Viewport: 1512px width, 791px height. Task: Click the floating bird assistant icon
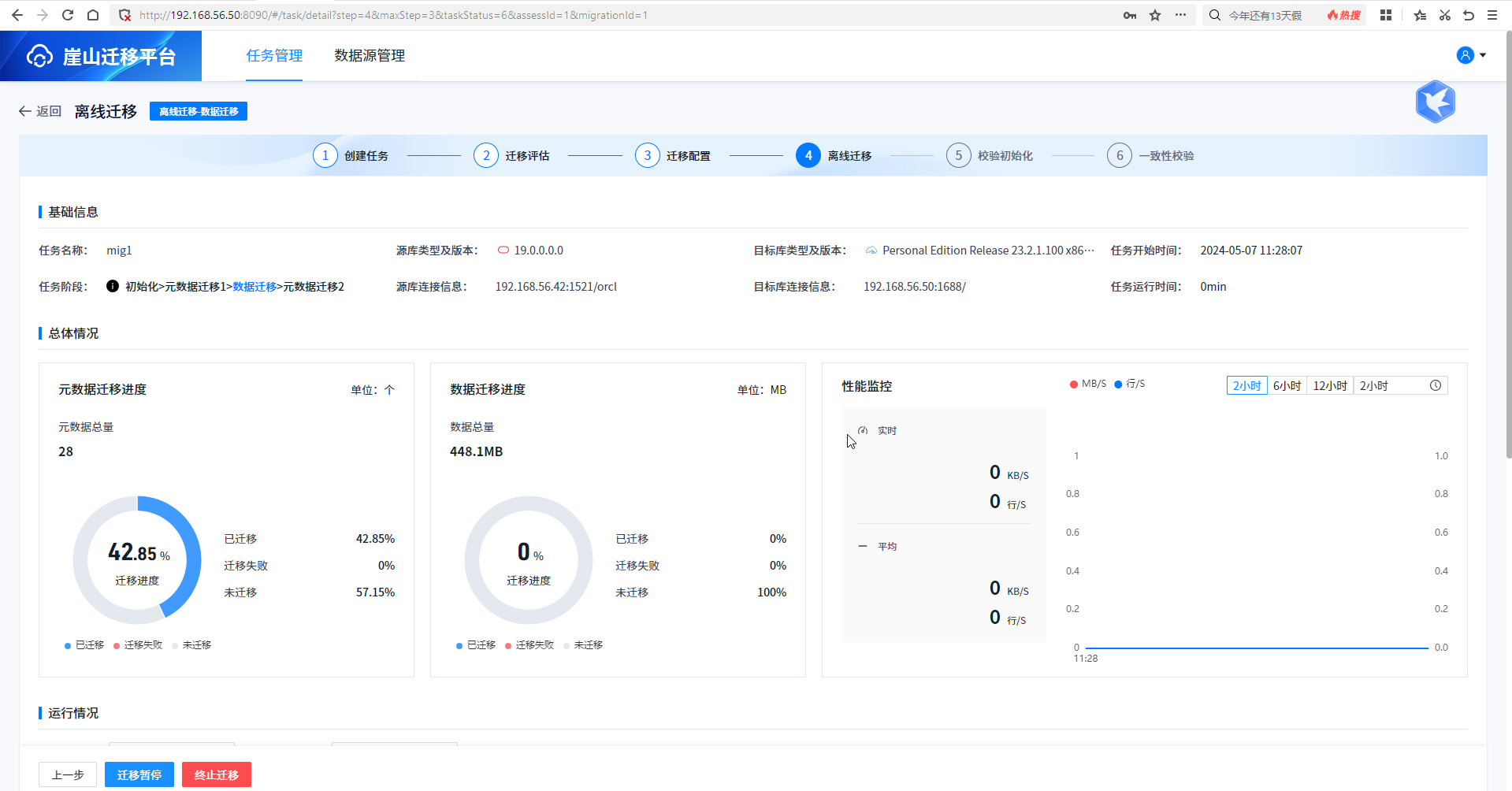(1435, 102)
